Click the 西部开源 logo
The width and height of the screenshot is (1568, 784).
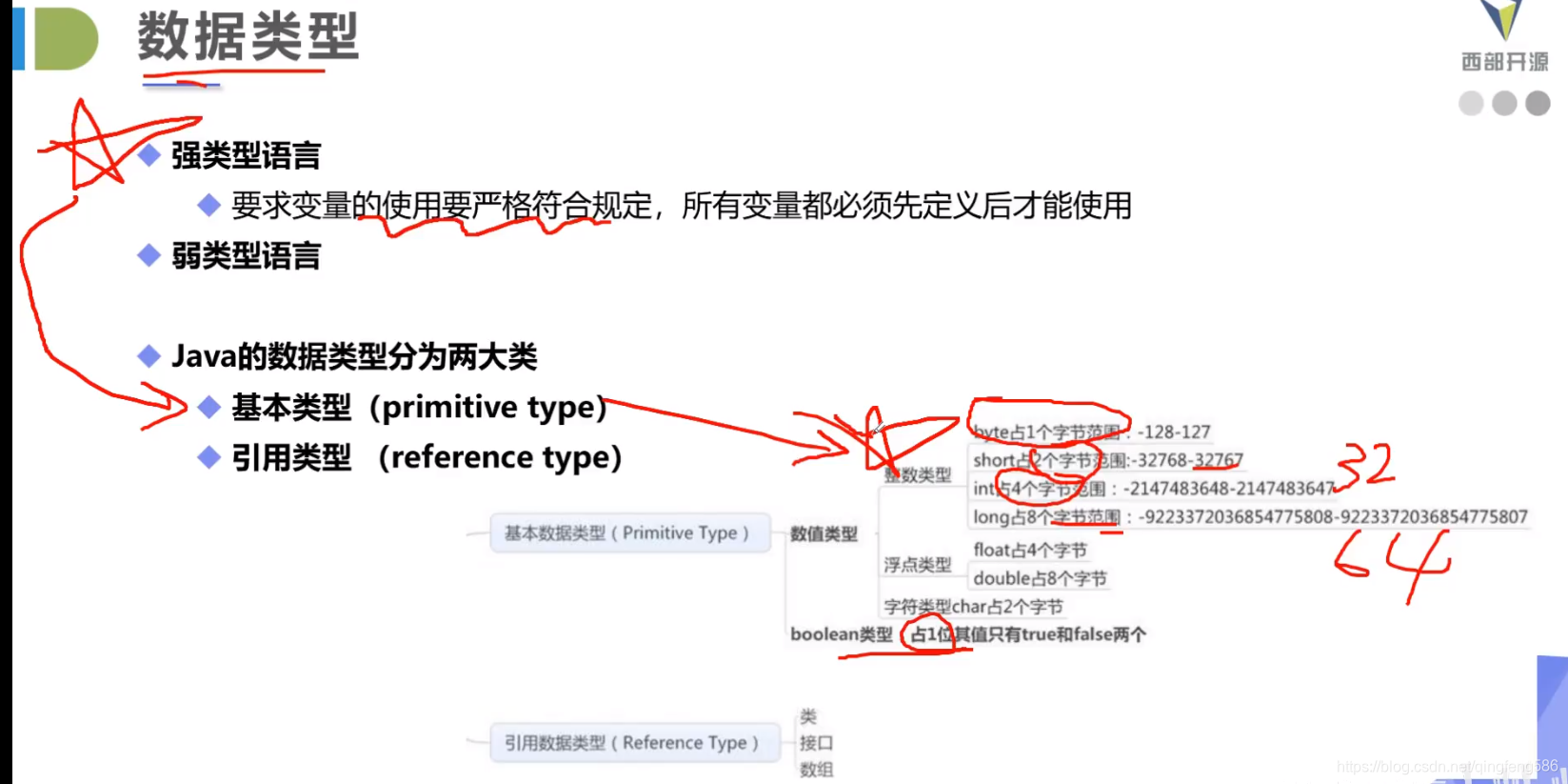(x=1504, y=38)
